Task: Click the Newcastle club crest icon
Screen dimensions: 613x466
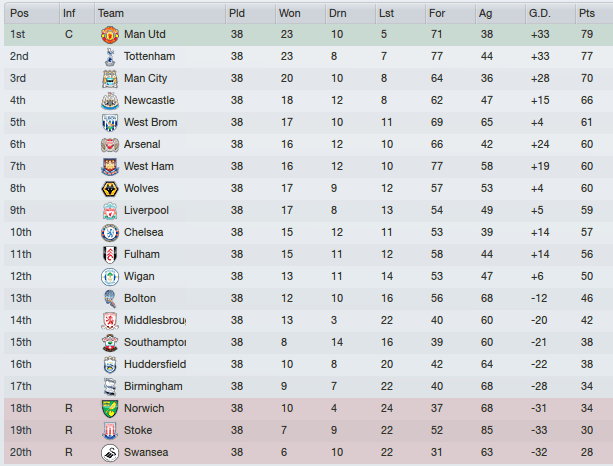Action: 109,101
